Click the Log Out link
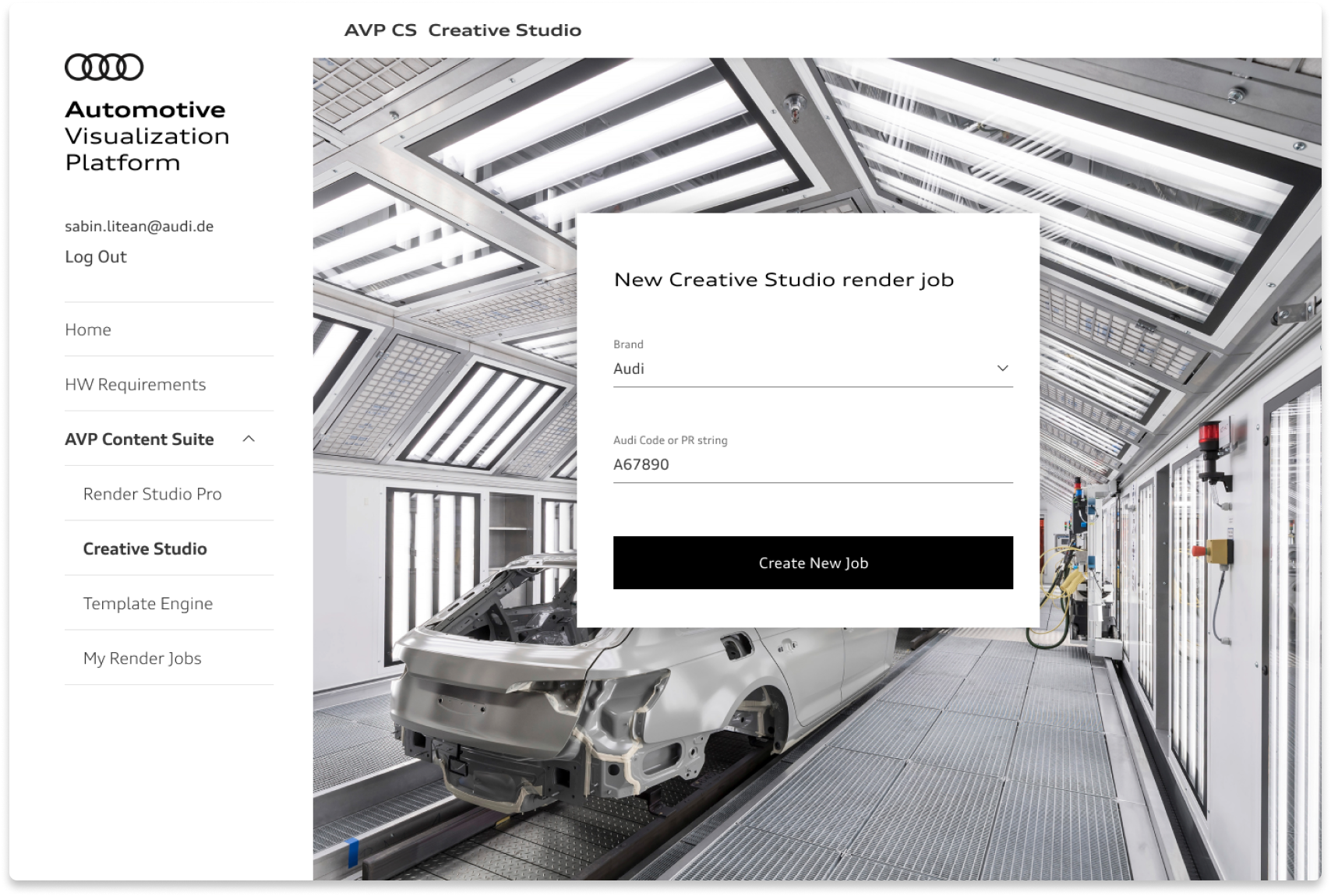 (x=96, y=257)
